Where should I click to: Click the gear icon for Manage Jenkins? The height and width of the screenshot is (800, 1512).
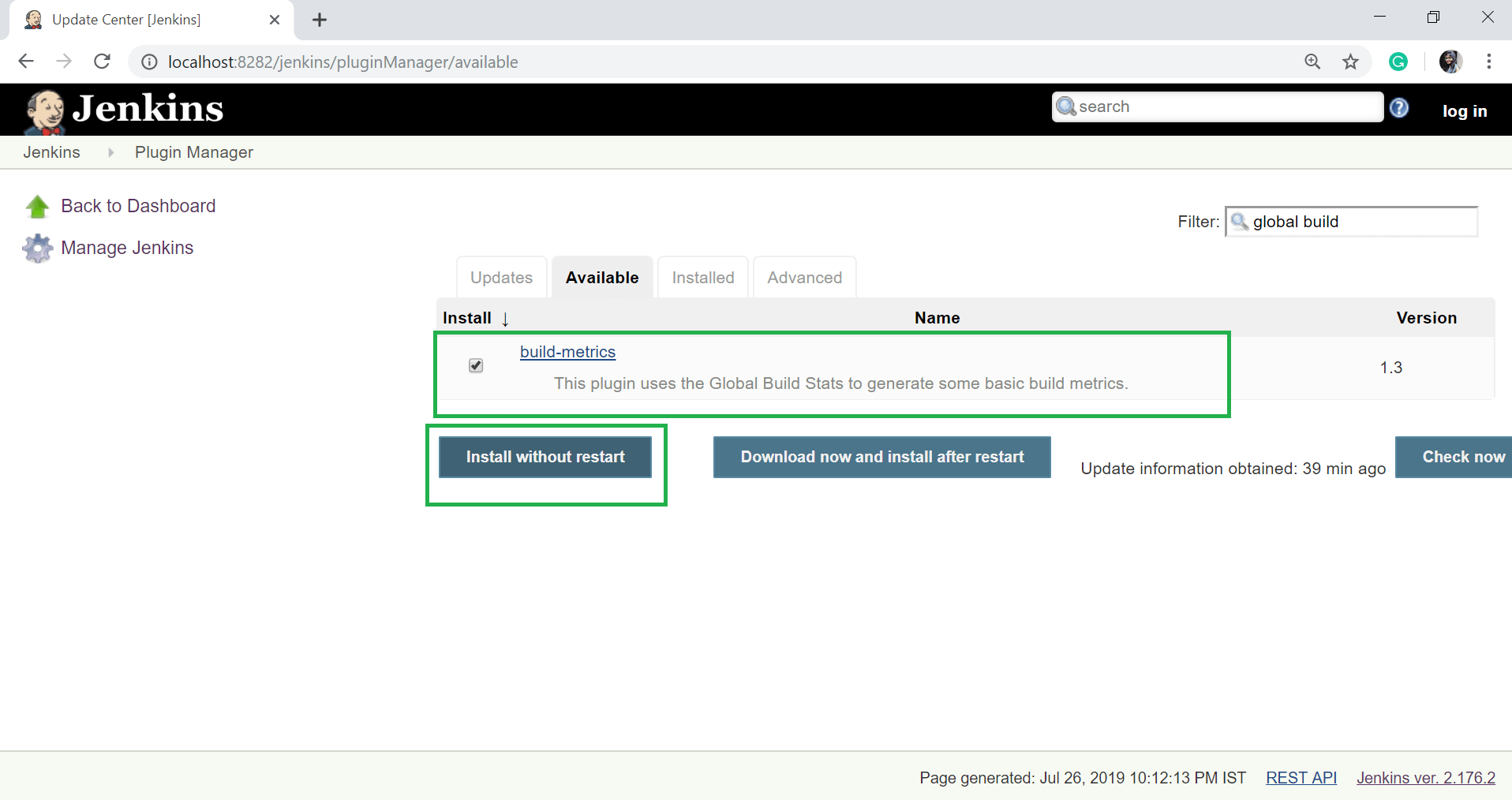click(x=37, y=249)
